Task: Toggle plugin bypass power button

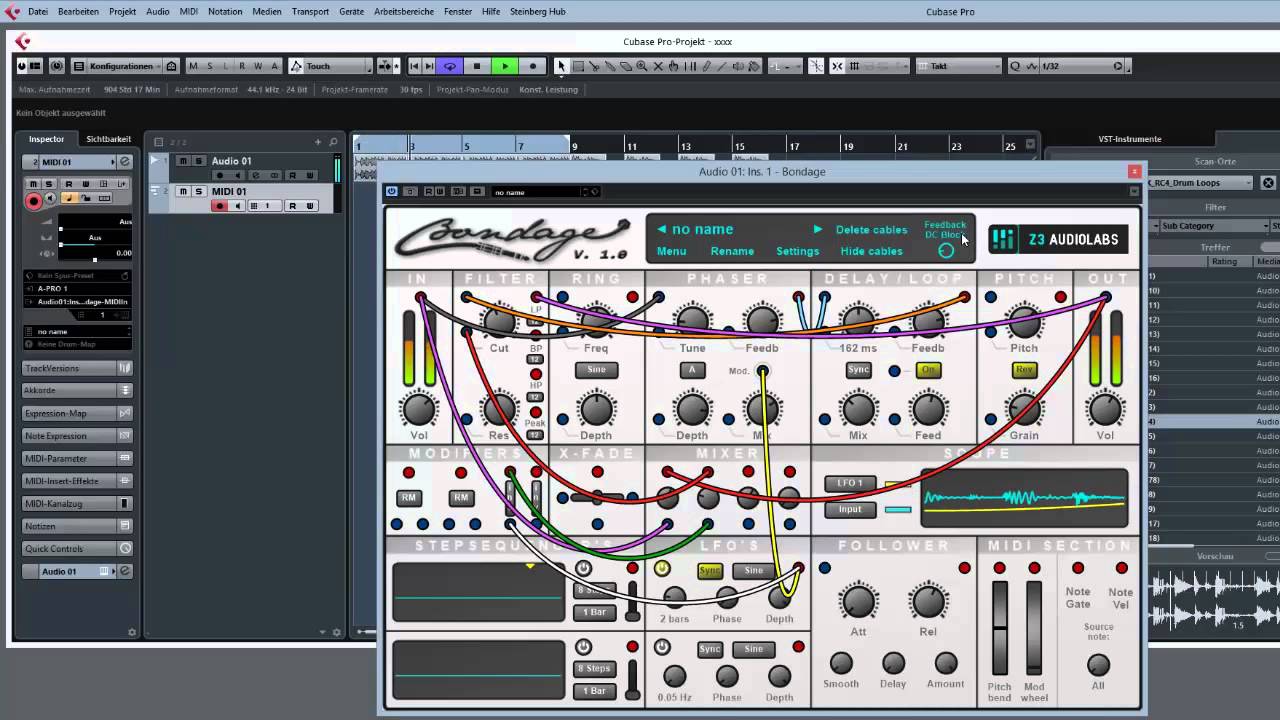Action: coord(392,191)
